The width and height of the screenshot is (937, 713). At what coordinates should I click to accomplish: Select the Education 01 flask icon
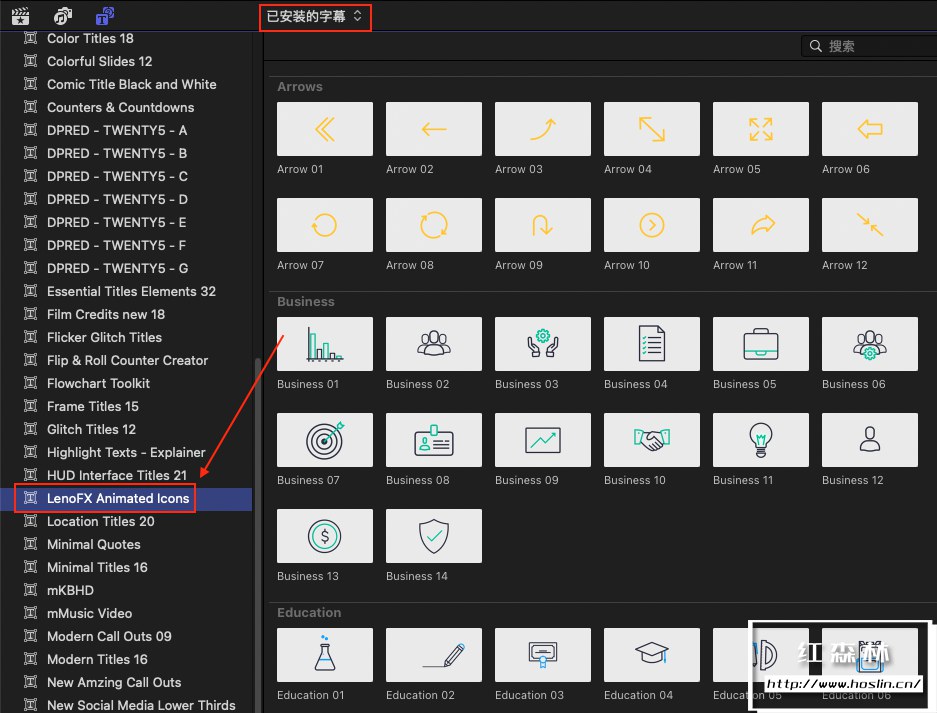[324, 655]
